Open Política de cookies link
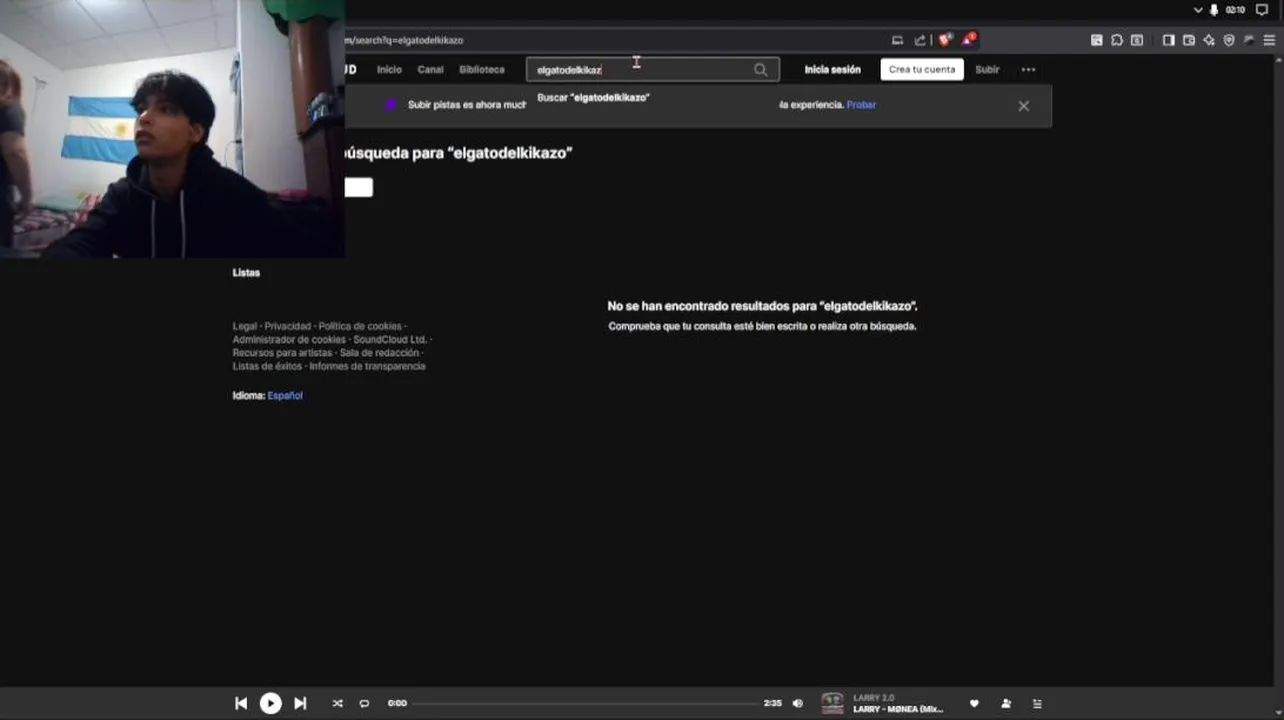 (360, 326)
